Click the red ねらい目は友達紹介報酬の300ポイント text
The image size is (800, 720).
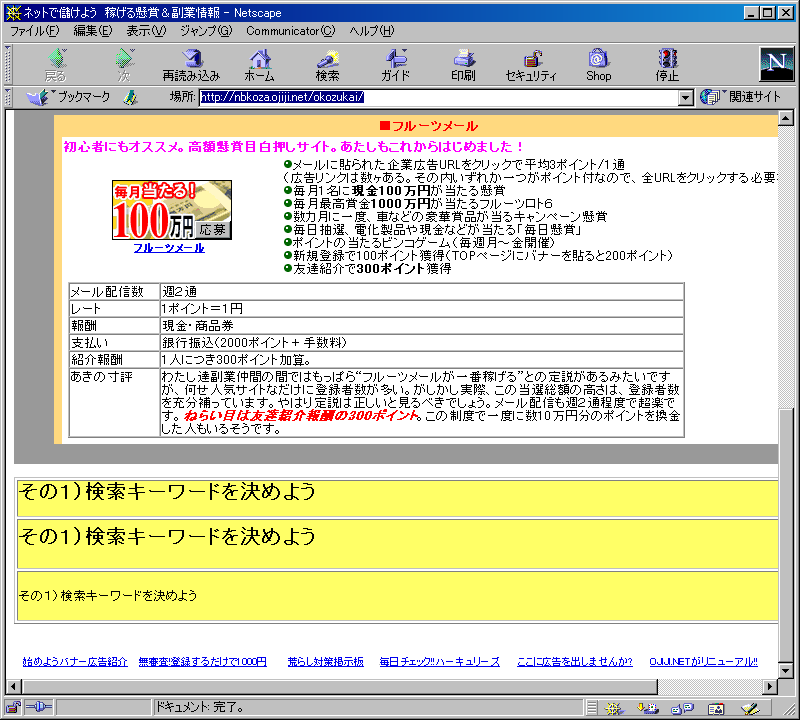(x=302, y=415)
